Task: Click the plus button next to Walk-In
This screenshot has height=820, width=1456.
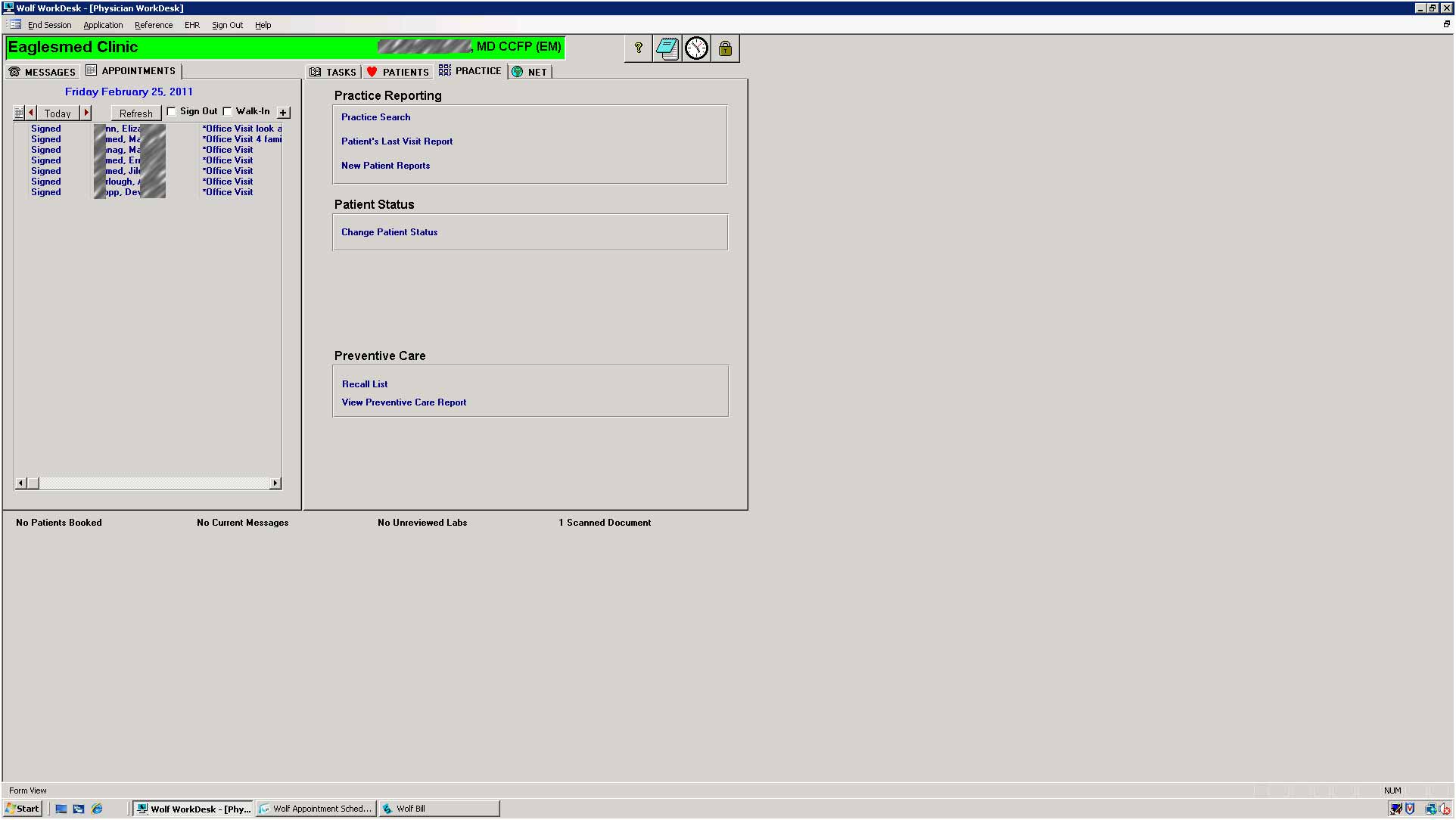Action: point(283,113)
